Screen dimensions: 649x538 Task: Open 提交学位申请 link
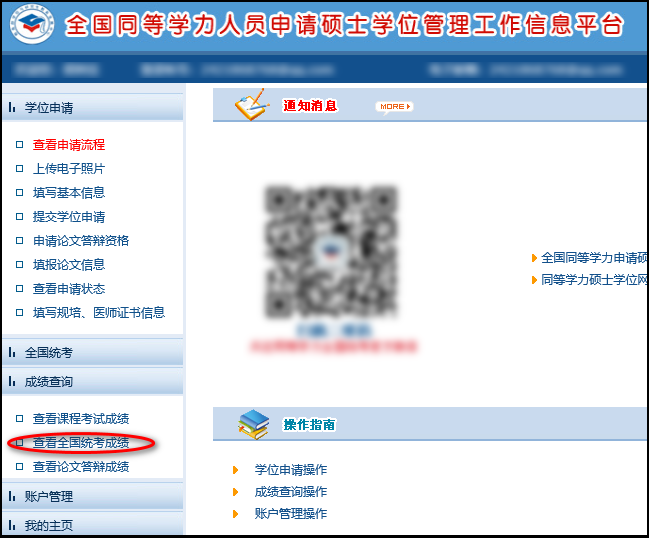point(69,217)
